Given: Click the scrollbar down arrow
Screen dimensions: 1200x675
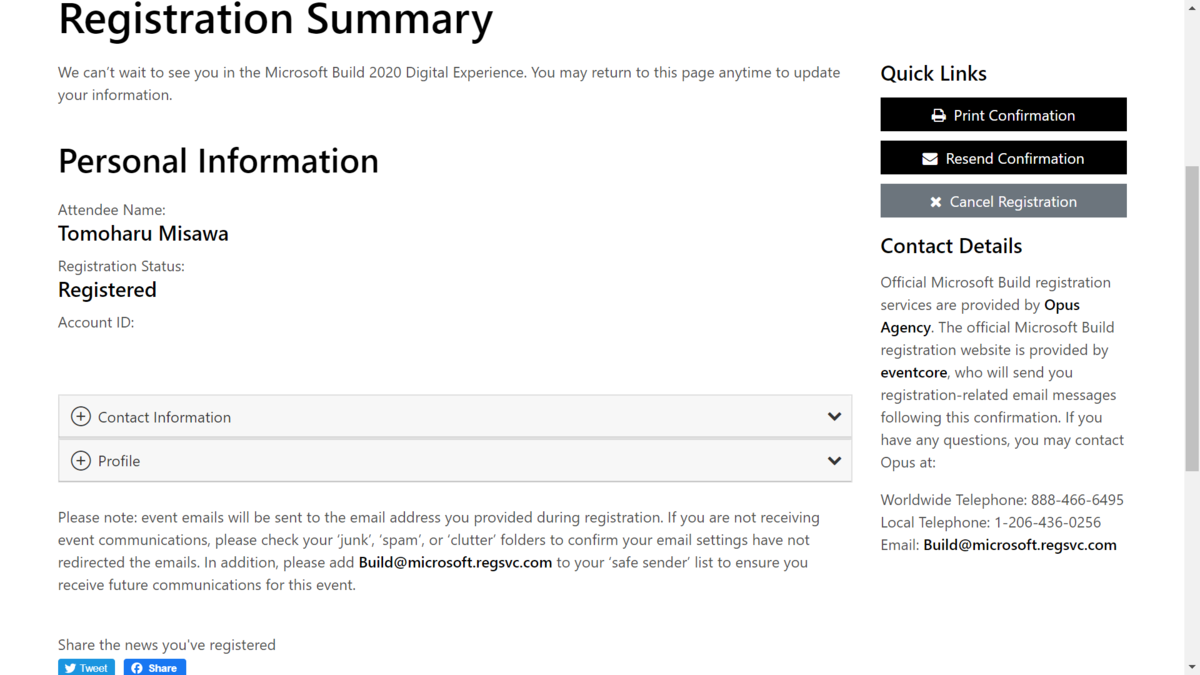Looking at the screenshot, I should (1191, 667).
